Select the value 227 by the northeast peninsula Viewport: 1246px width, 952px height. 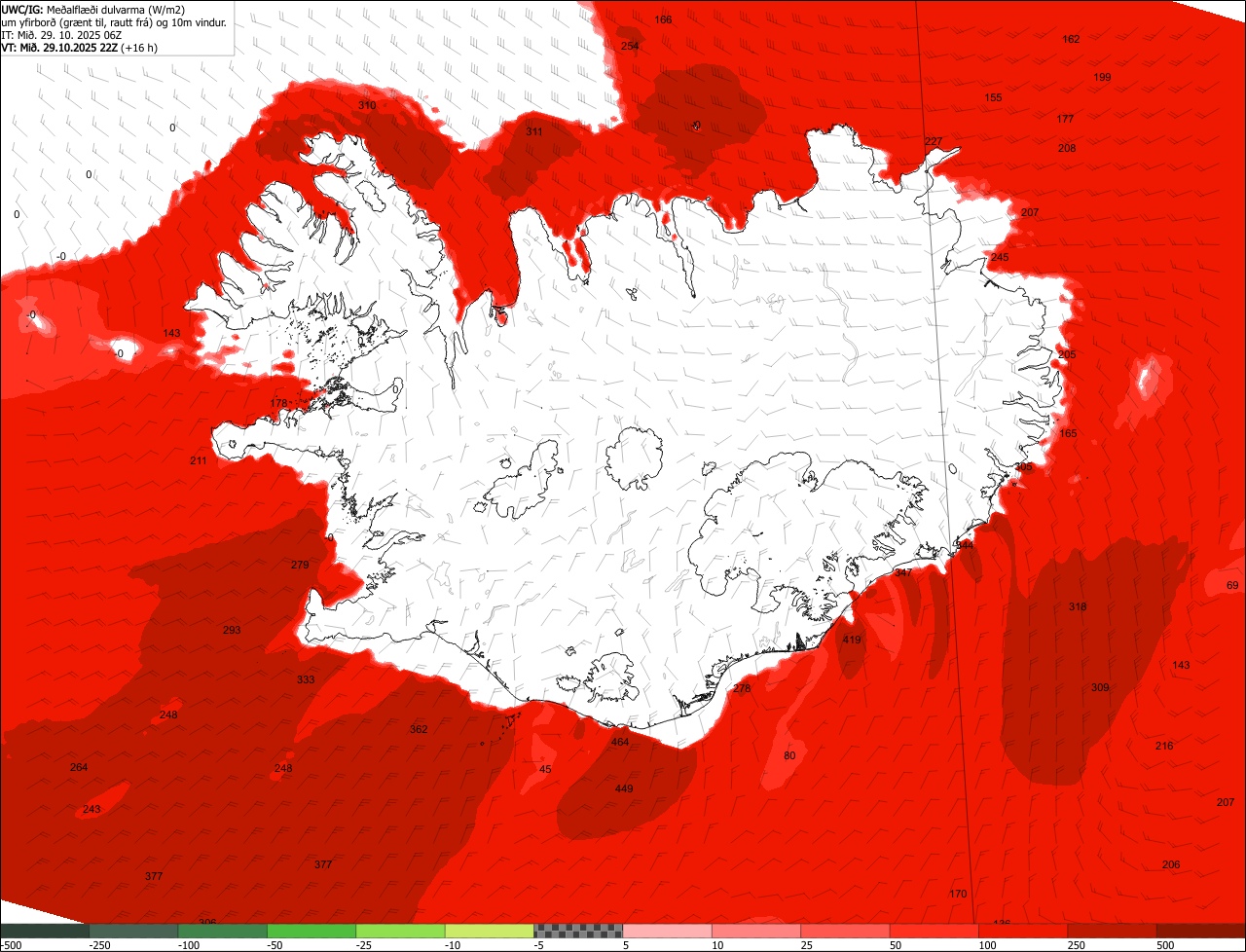pyautogui.click(x=933, y=141)
